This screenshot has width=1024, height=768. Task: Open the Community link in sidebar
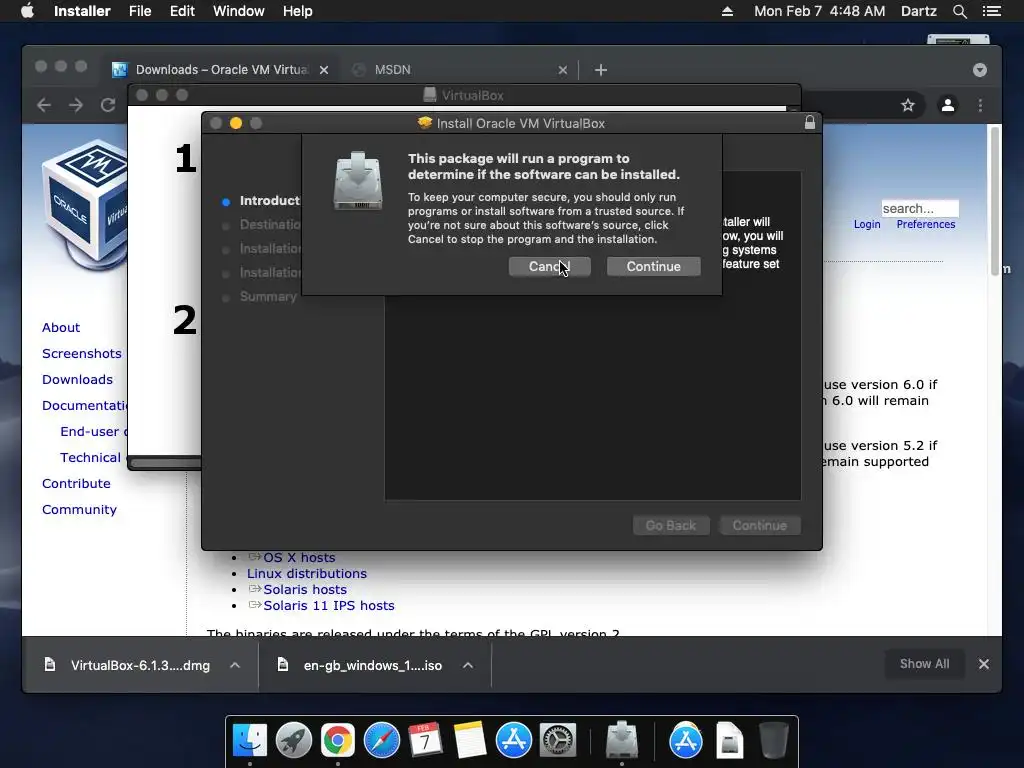(79, 509)
